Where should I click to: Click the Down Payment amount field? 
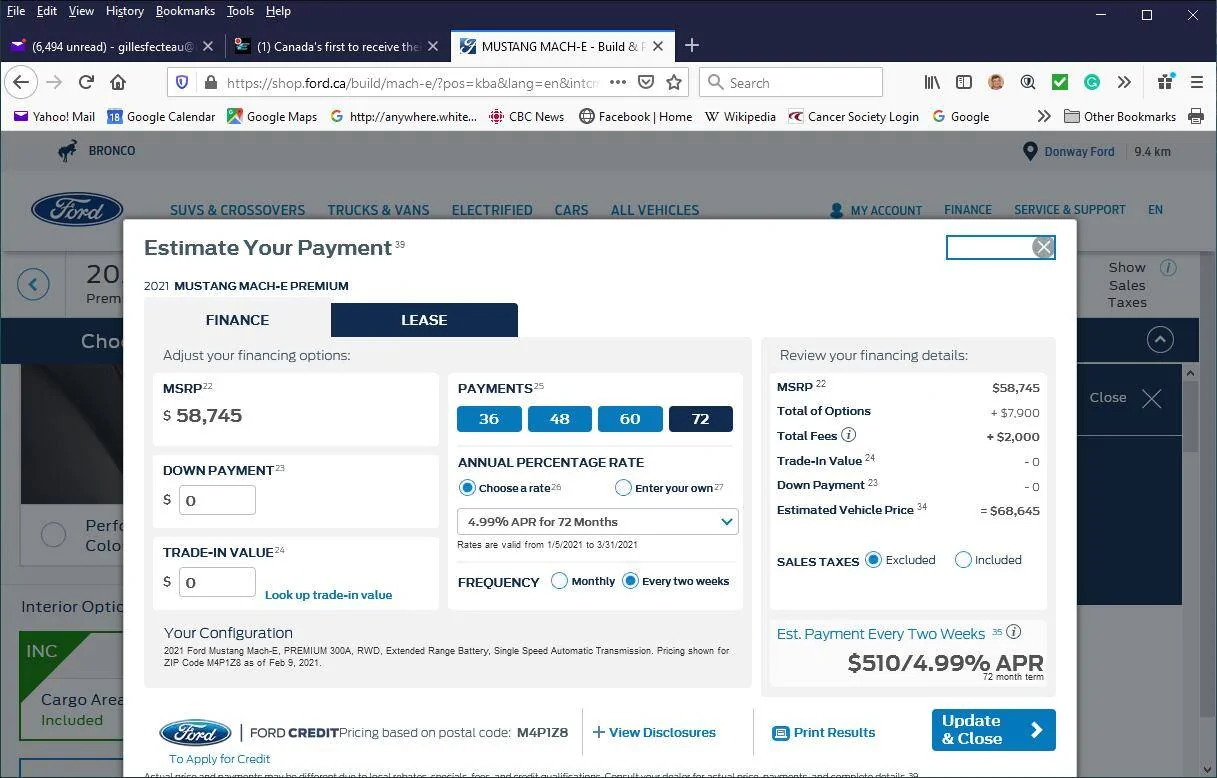tap(217, 500)
